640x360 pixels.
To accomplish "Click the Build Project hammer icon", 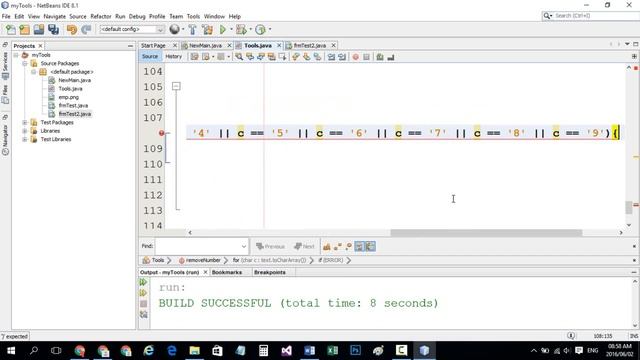I will [192, 29].
